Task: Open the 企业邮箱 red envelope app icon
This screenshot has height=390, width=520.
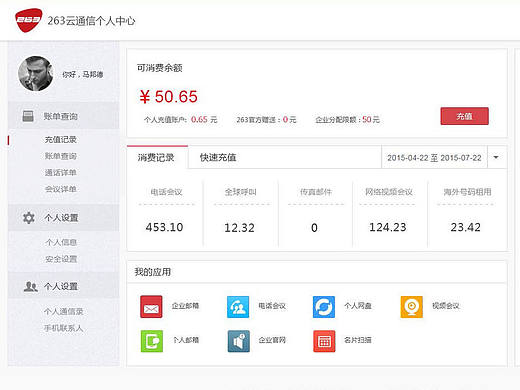Action: tap(151, 306)
